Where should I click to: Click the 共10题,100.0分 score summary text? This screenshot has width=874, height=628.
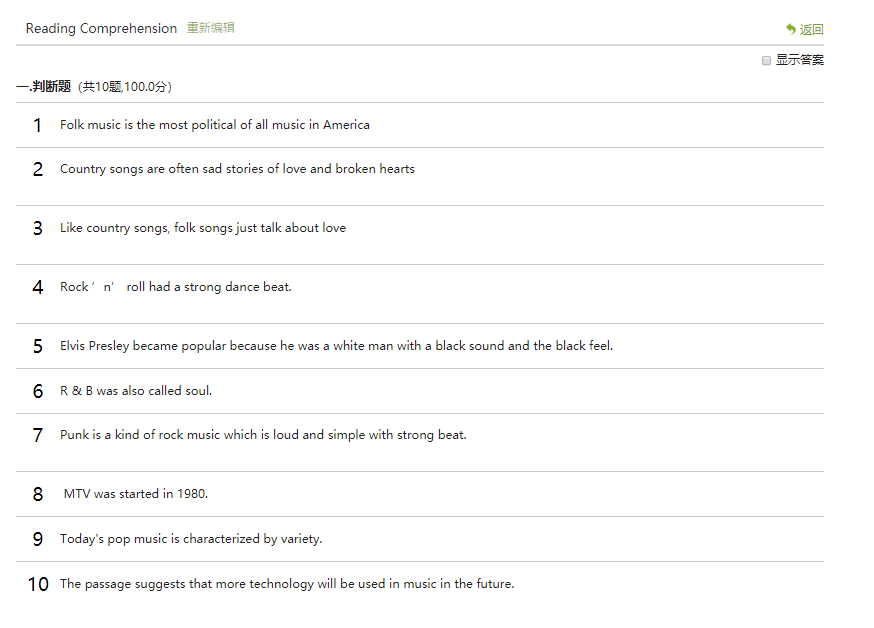[125, 87]
